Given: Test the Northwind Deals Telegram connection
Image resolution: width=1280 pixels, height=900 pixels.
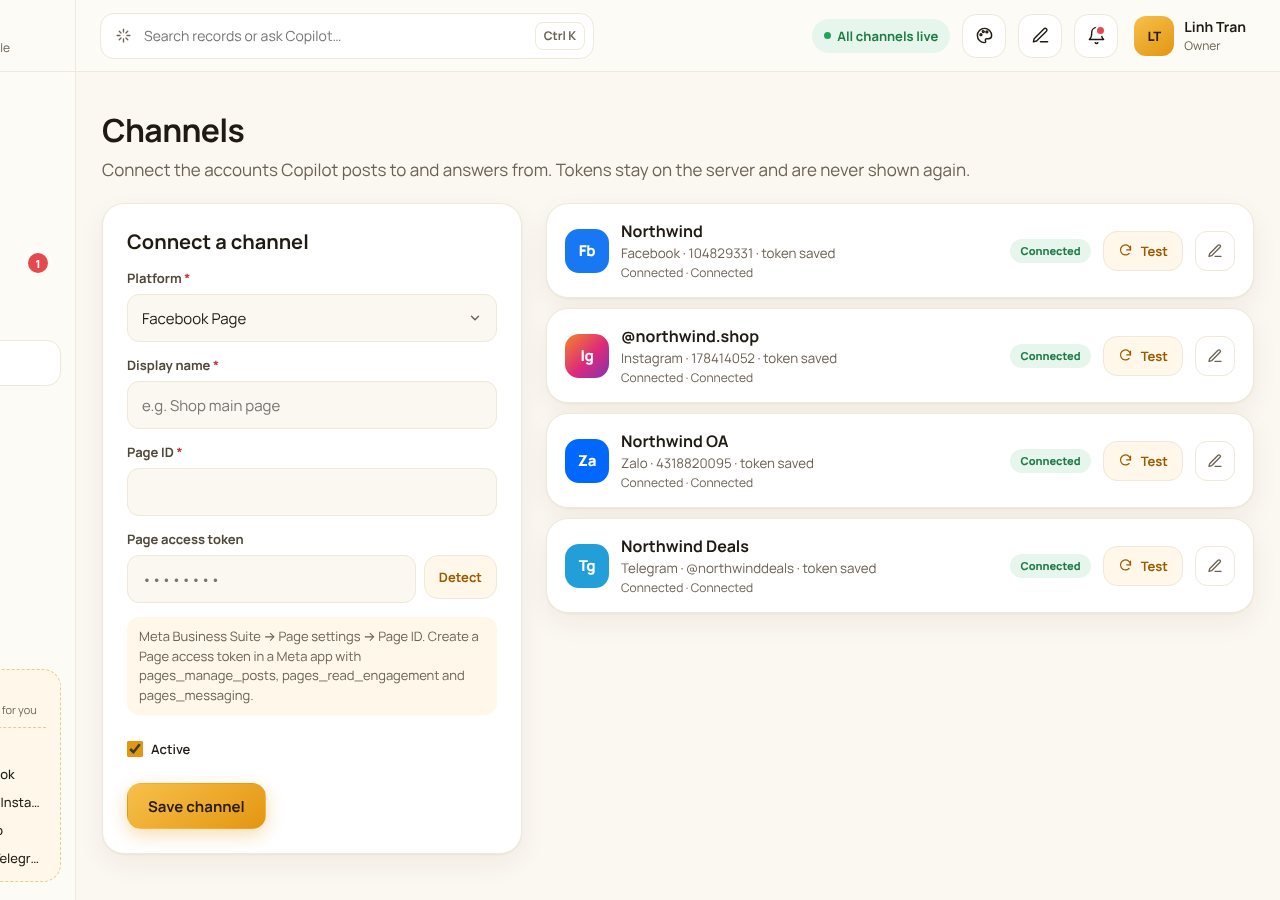Looking at the screenshot, I should (x=1143, y=566).
